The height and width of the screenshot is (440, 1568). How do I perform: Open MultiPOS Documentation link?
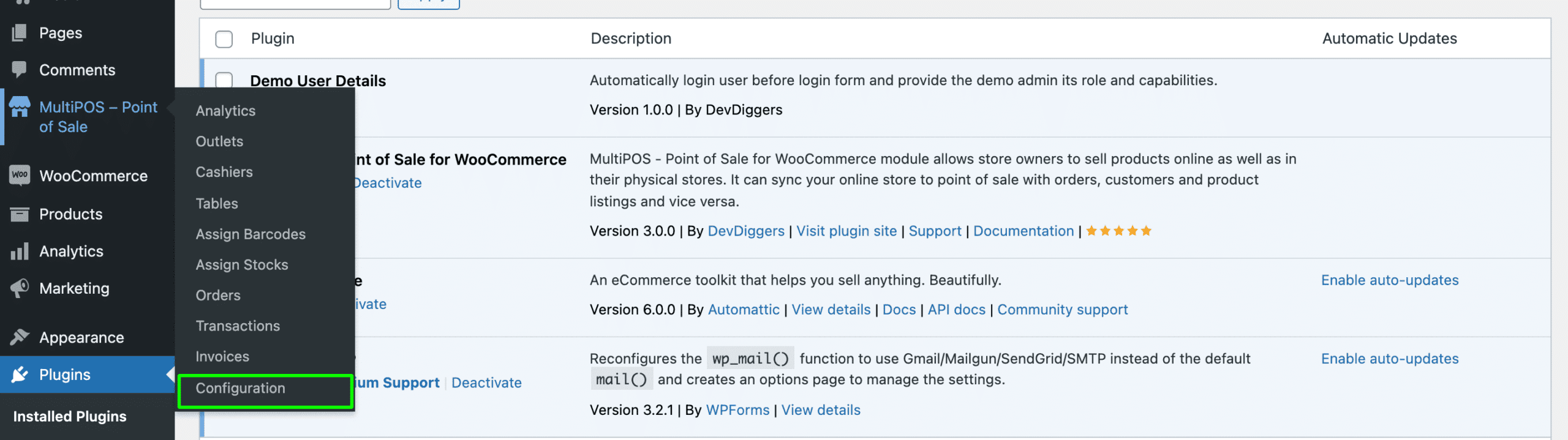tap(1023, 231)
